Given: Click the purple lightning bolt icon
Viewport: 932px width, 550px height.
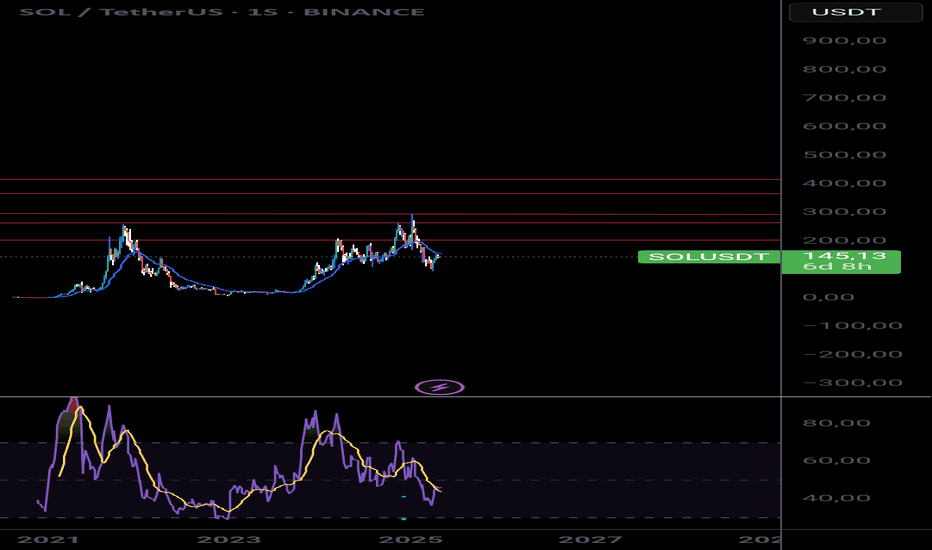Looking at the screenshot, I should coord(440,388).
